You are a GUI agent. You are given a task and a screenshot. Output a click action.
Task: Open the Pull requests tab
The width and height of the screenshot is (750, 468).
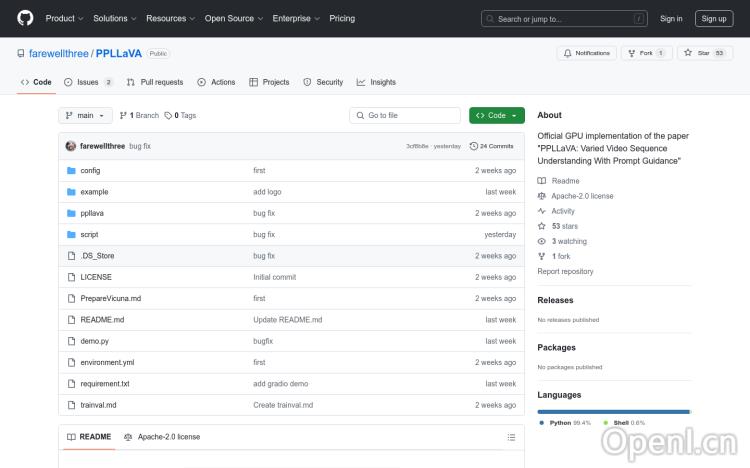click(155, 82)
